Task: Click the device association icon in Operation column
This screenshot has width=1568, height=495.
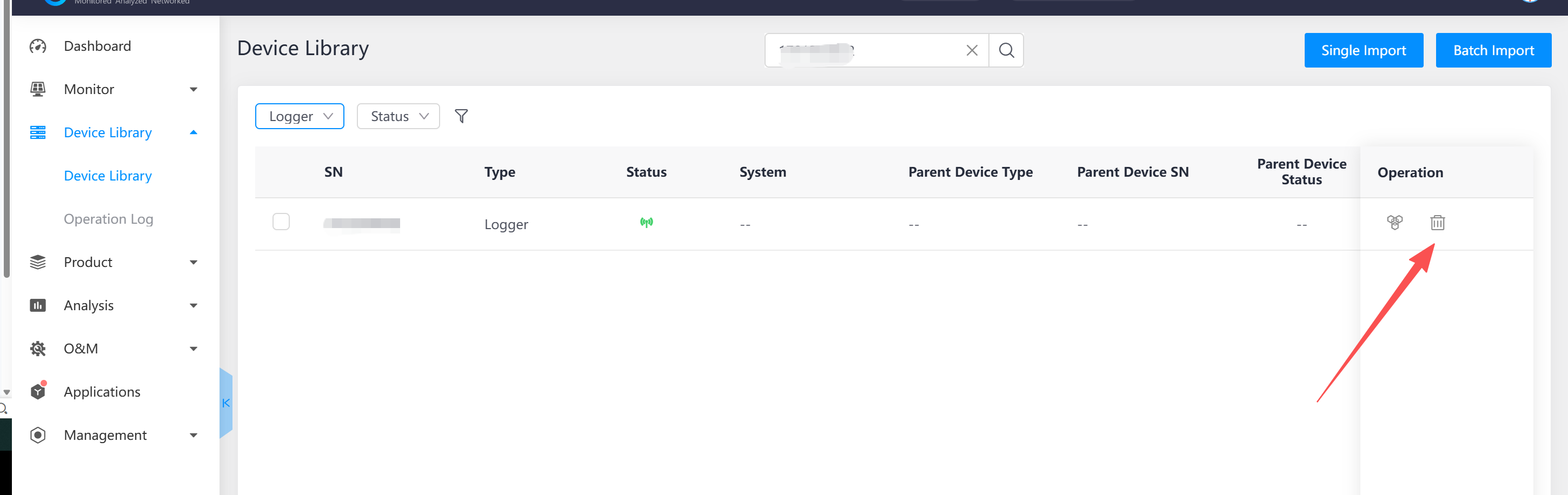Action: click(x=1394, y=223)
